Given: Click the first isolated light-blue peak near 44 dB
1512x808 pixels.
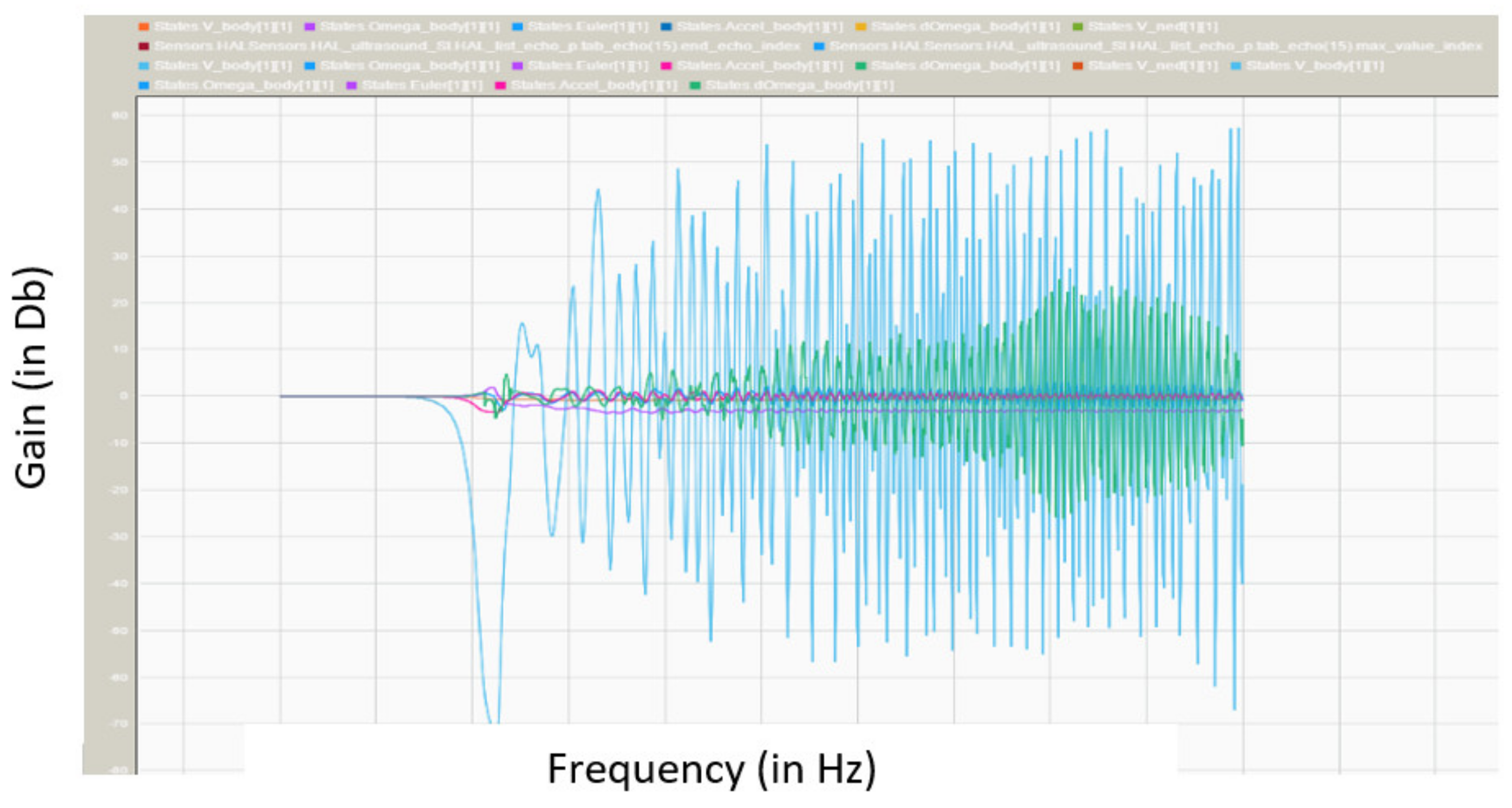Looking at the screenshot, I should (598, 190).
